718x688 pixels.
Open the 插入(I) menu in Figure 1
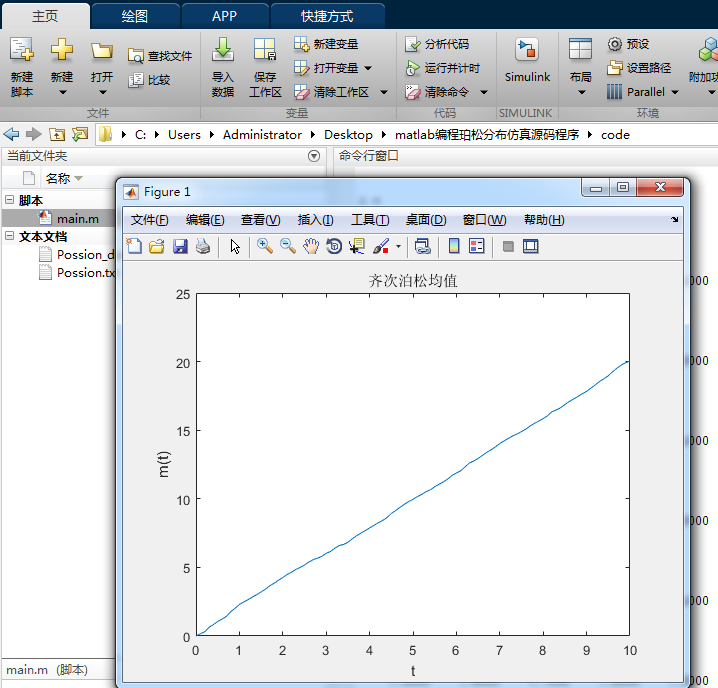(x=315, y=220)
